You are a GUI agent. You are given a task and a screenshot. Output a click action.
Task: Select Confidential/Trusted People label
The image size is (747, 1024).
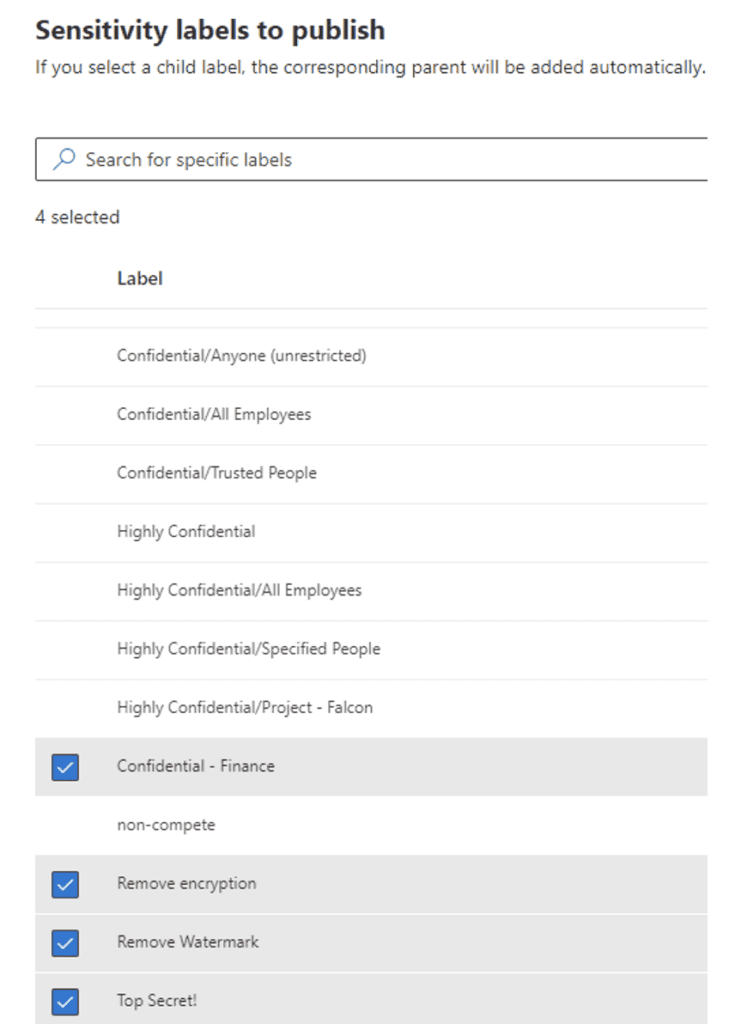[371, 474]
